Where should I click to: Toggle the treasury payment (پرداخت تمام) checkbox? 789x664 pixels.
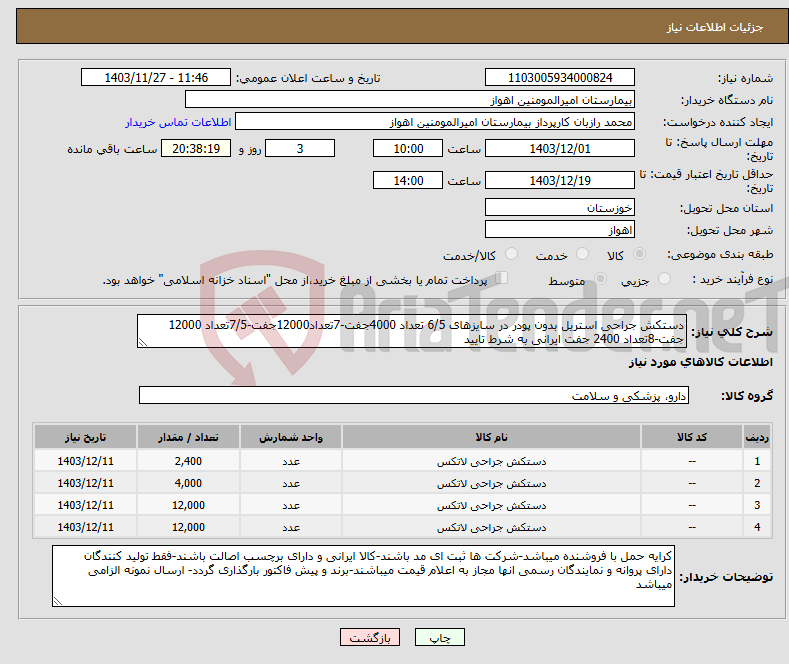502,280
